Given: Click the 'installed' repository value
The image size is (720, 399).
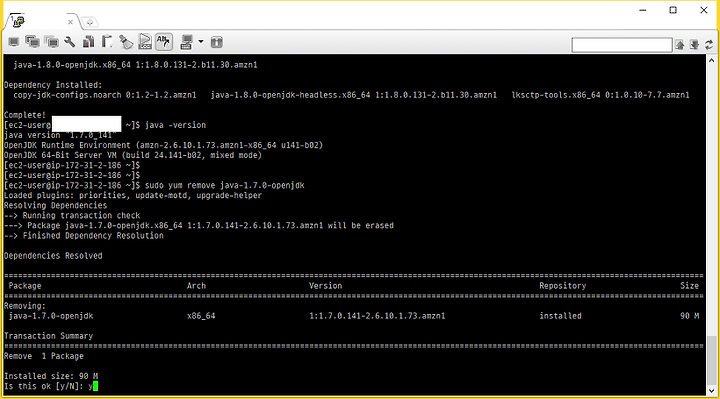Looking at the screenshot, I should tap(560, 316).
